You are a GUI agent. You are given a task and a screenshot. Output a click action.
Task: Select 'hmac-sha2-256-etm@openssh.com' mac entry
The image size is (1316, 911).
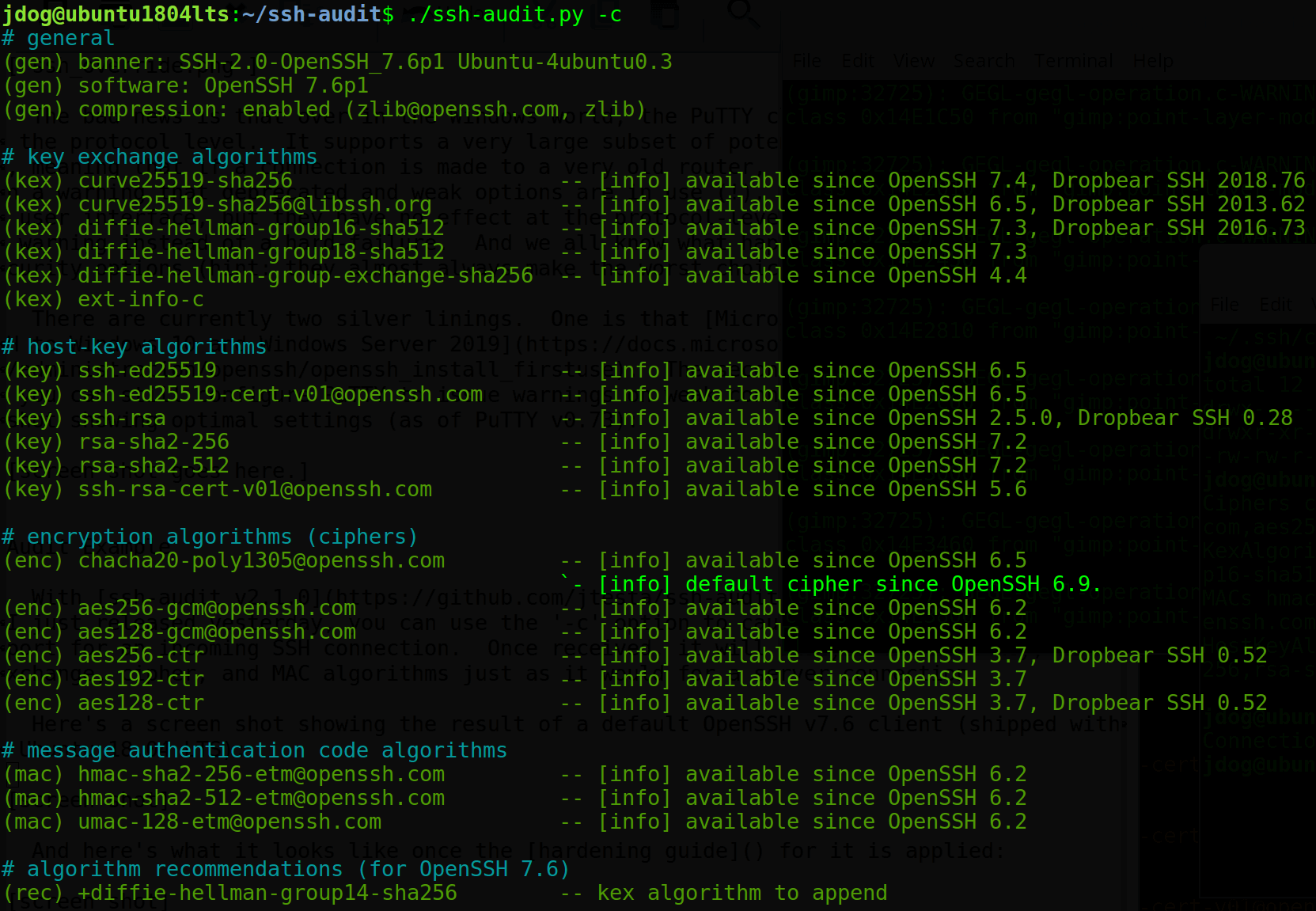coord(261,774)
